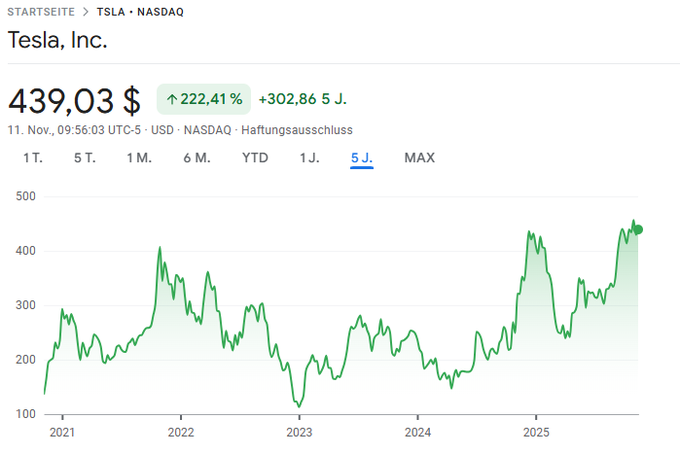Viewport: 680px width, 454px height.
Task: Choose the YTD range tab
Action: [255, 158]
